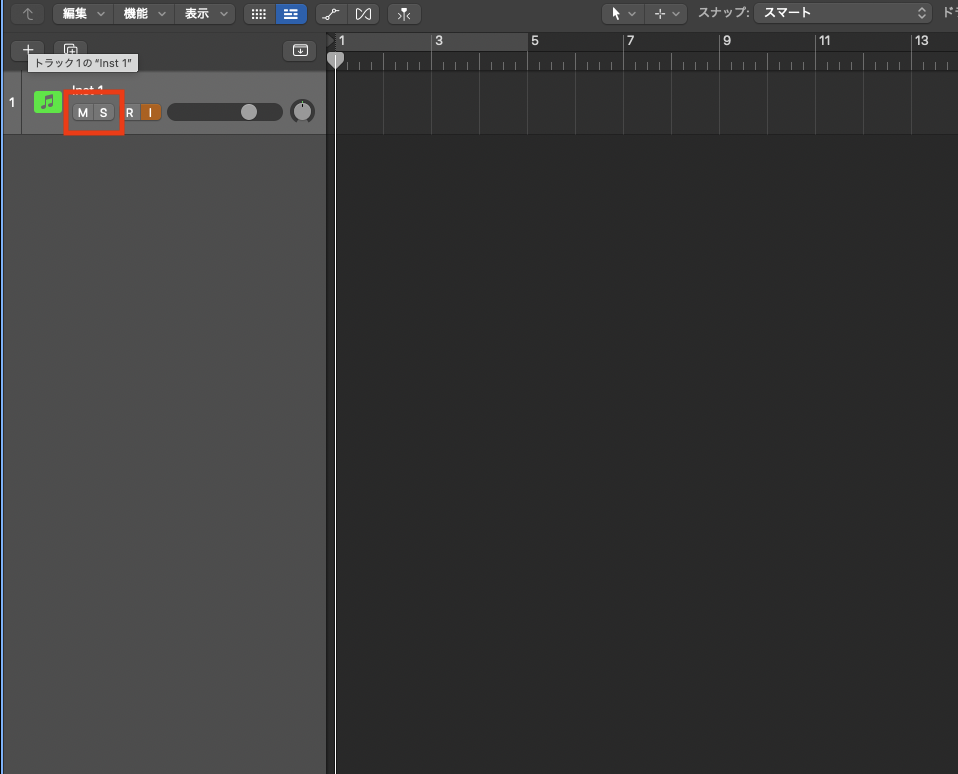958x774 pixels.
Task: Click the back arrow in the toolbar
Action: coord(28,14)
